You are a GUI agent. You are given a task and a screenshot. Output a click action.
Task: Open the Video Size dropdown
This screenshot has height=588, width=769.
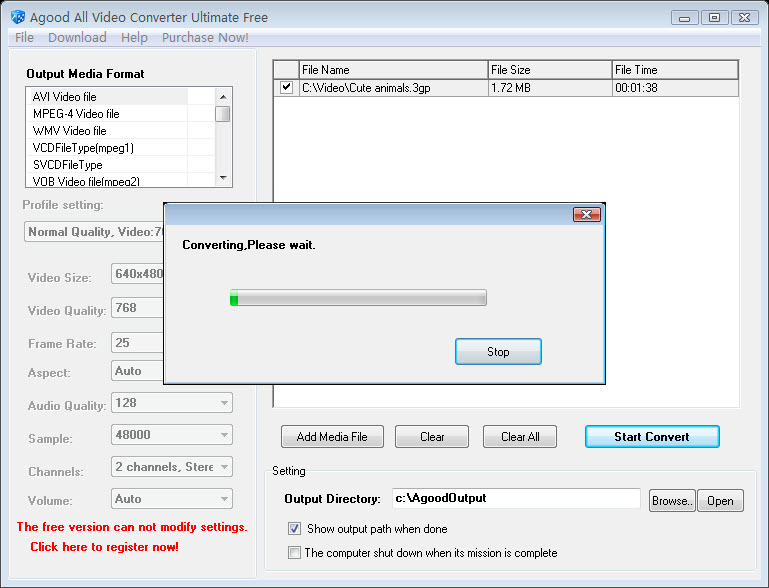[137, 274]
